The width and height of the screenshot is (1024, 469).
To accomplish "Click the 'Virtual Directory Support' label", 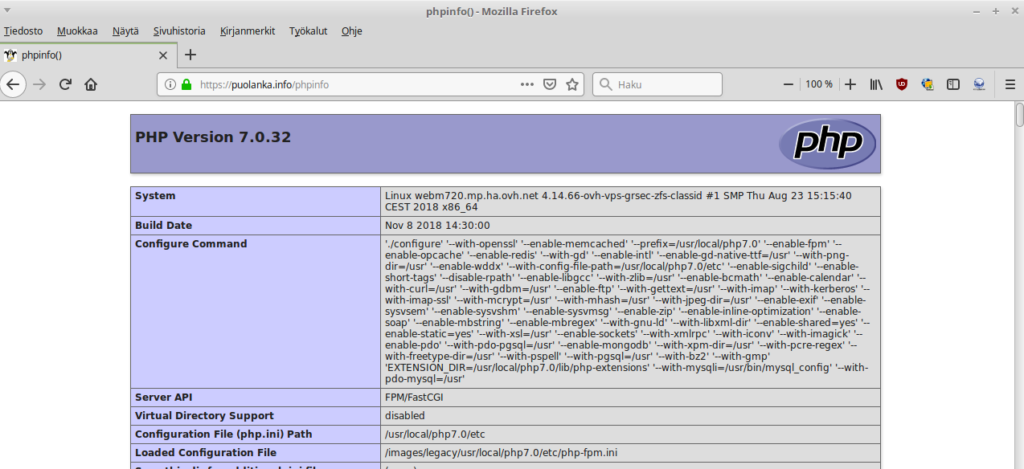I will 204,415.
